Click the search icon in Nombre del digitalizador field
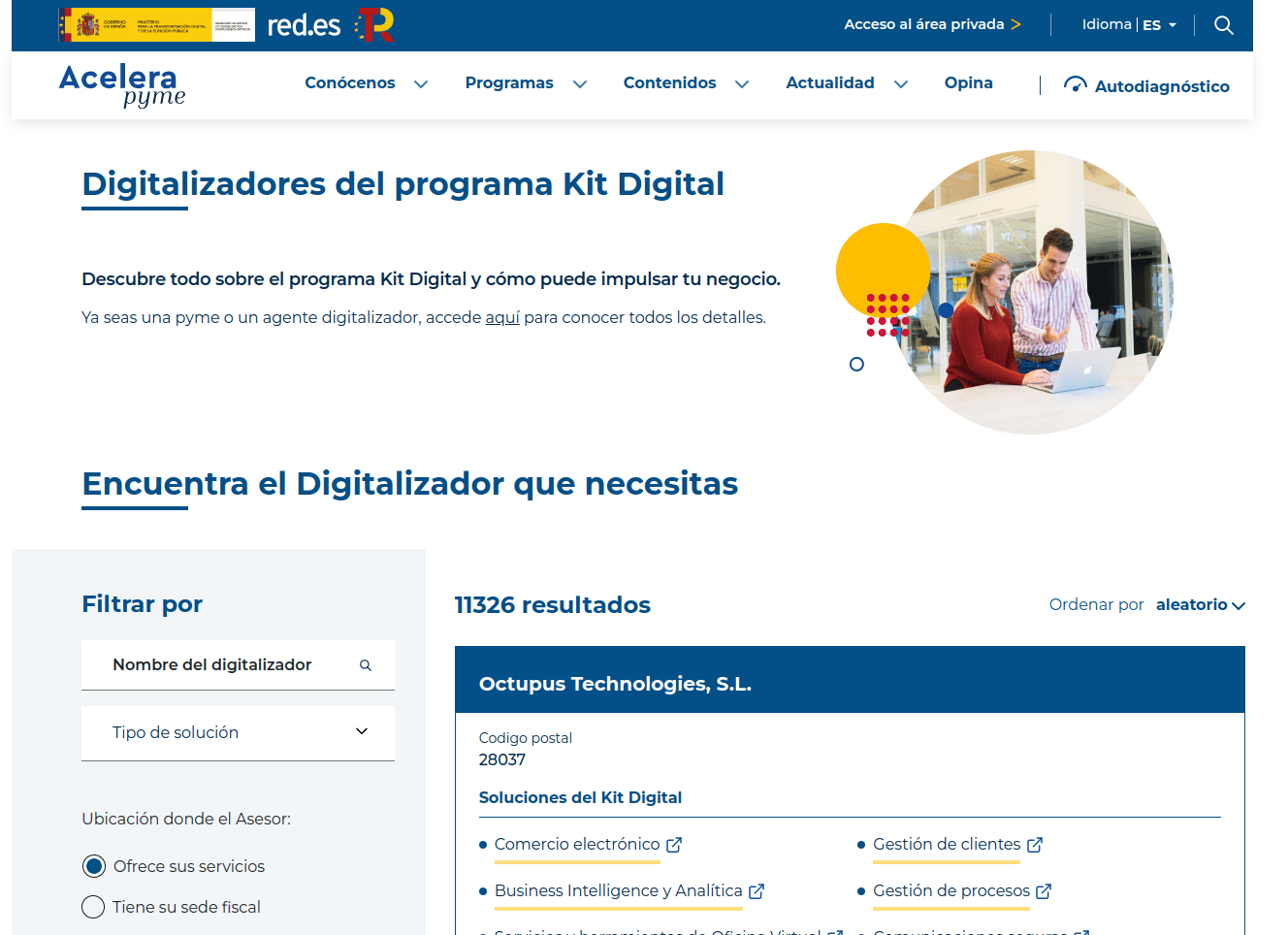The width and height of the screenshot is (1288, 935). point(366,665)
